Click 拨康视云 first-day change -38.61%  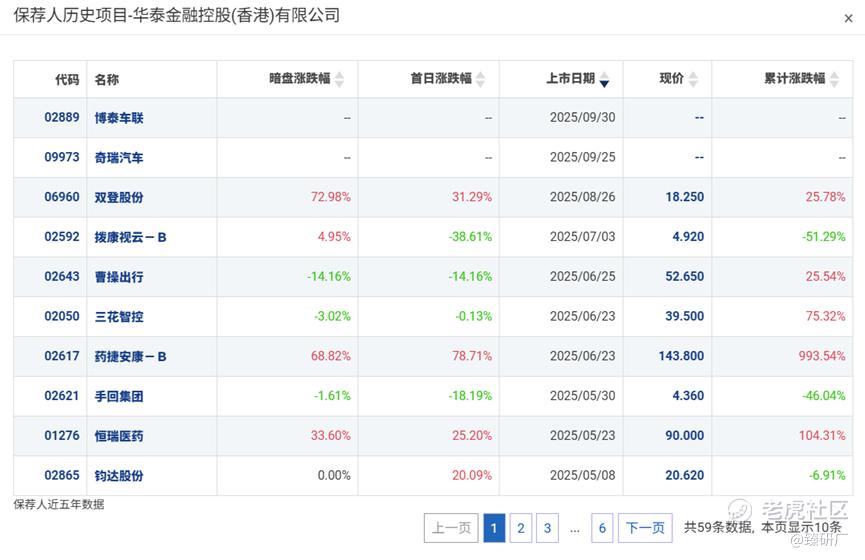[x=470, y=237]
